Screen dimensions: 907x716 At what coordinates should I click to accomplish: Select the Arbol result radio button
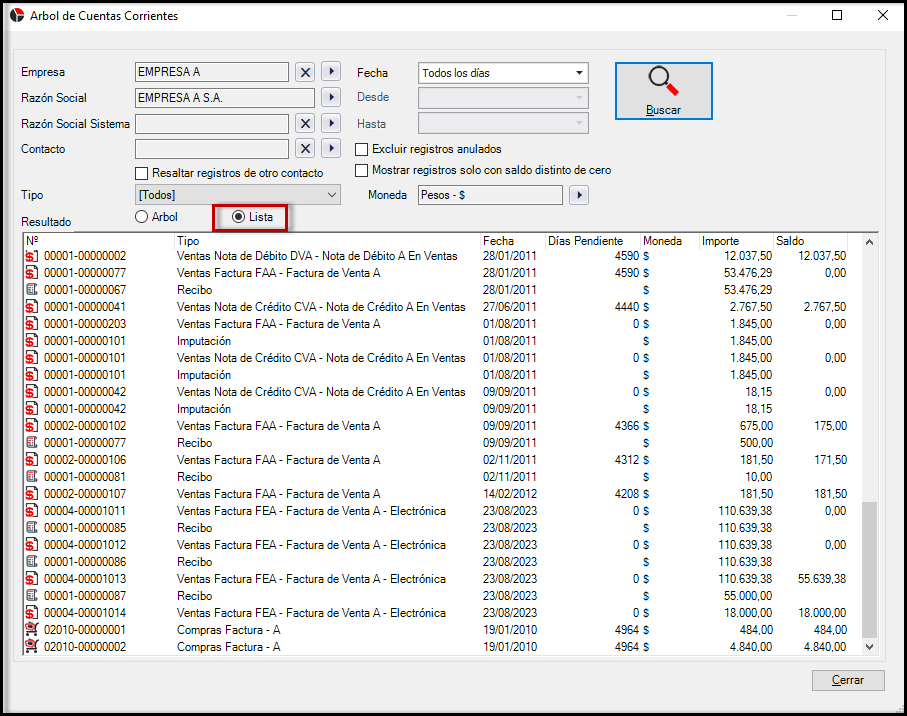coord(142,217)
